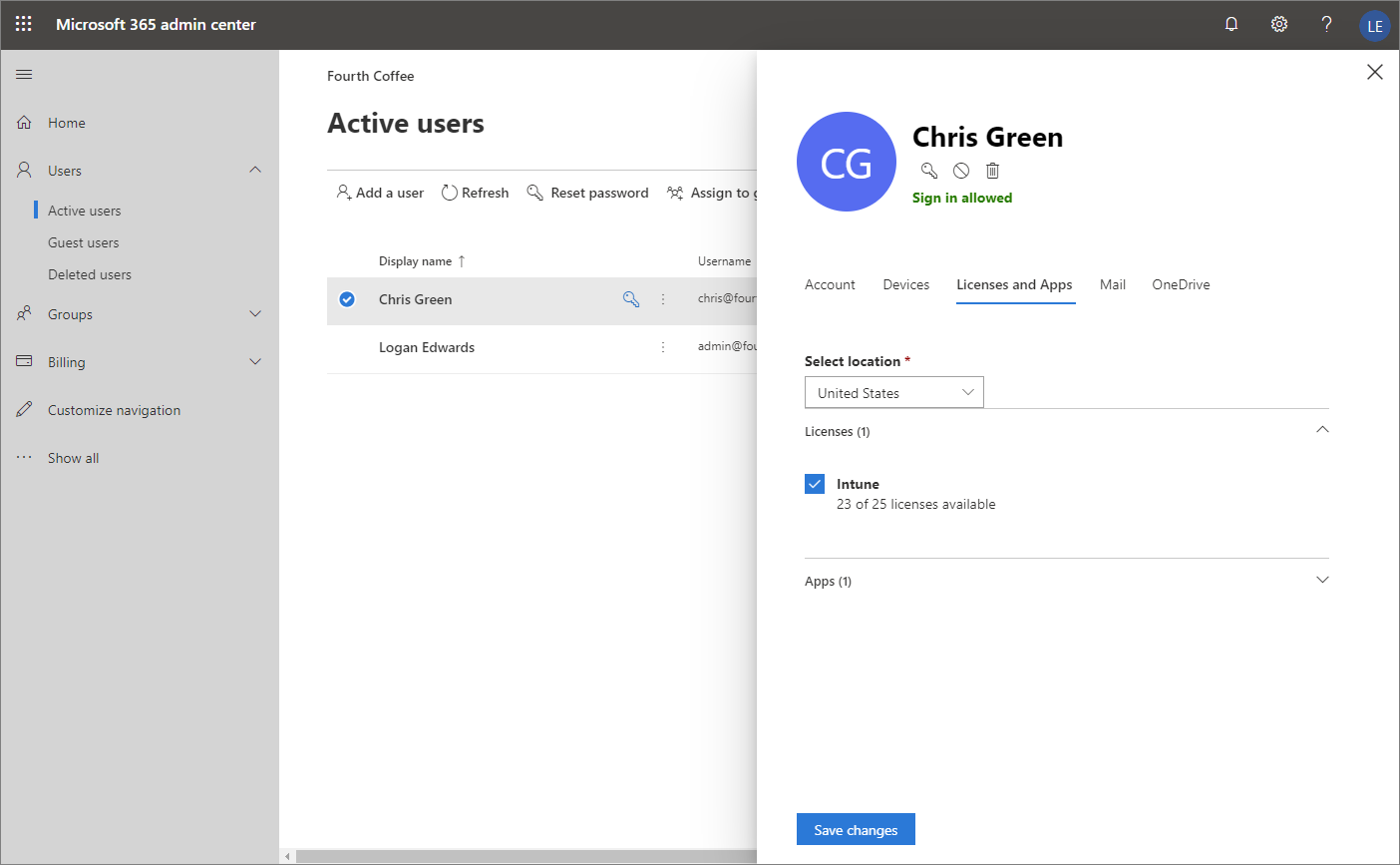Click the Chris Green display name
The image size is (1400, 865).
pyautogui.click(x=416, y=299)
